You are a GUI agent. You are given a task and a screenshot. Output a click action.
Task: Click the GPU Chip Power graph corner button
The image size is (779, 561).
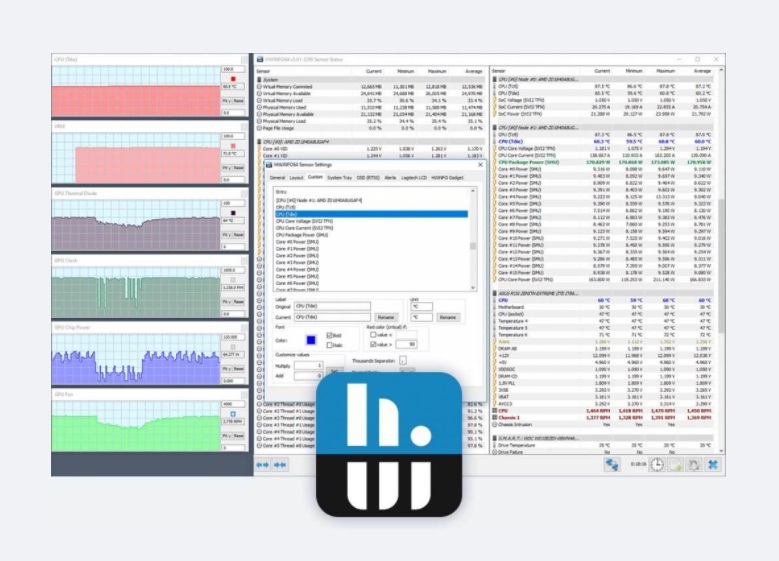coord(244,327)
